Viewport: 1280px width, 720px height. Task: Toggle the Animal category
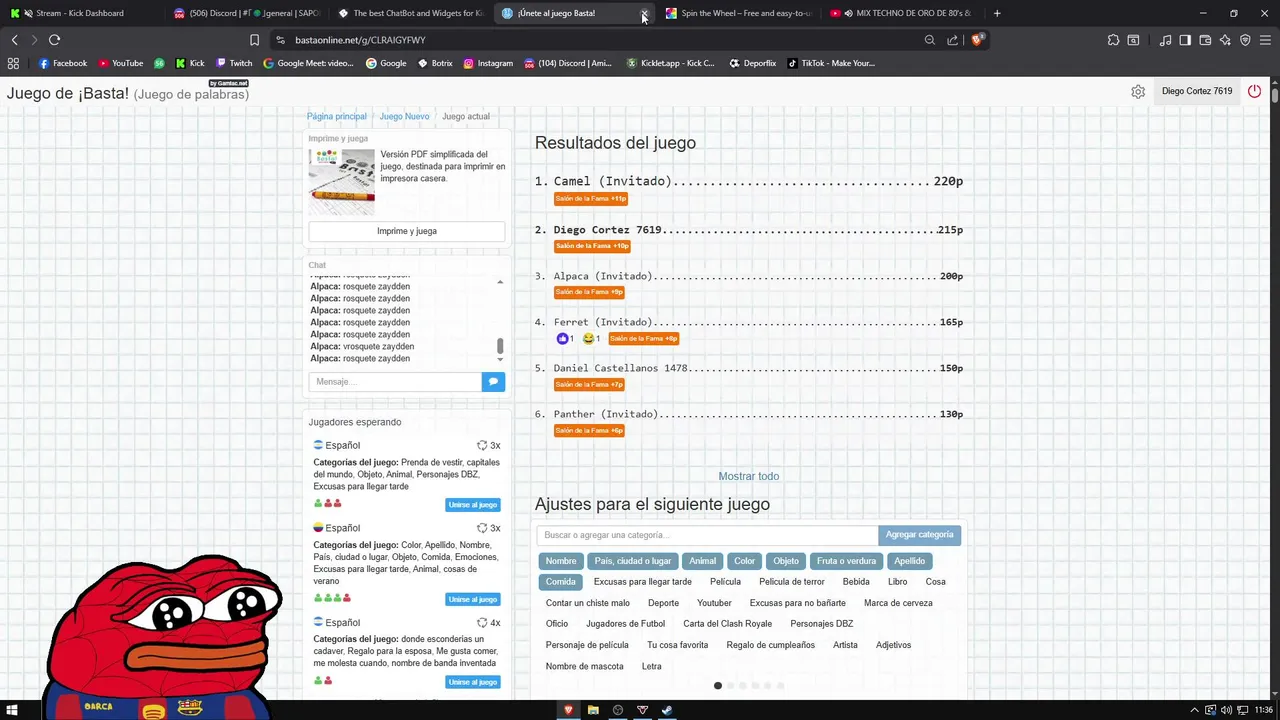coord(703,561)
